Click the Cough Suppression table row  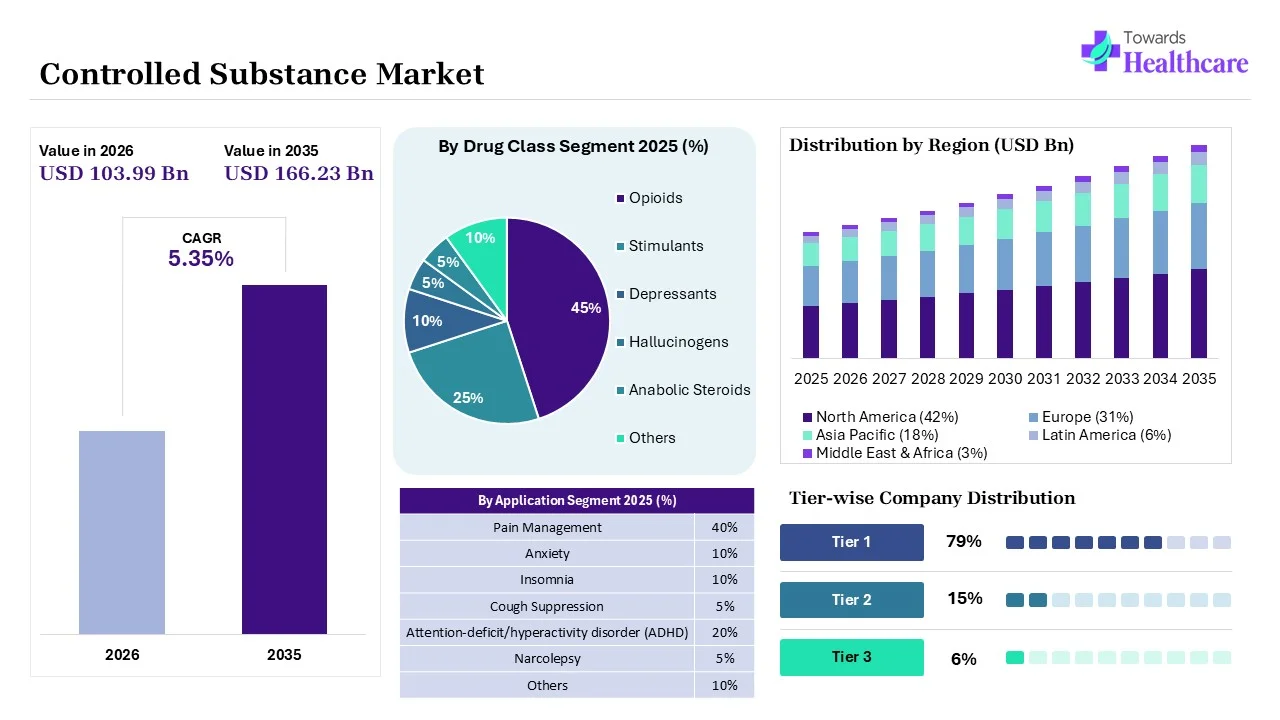coord(577,606)
